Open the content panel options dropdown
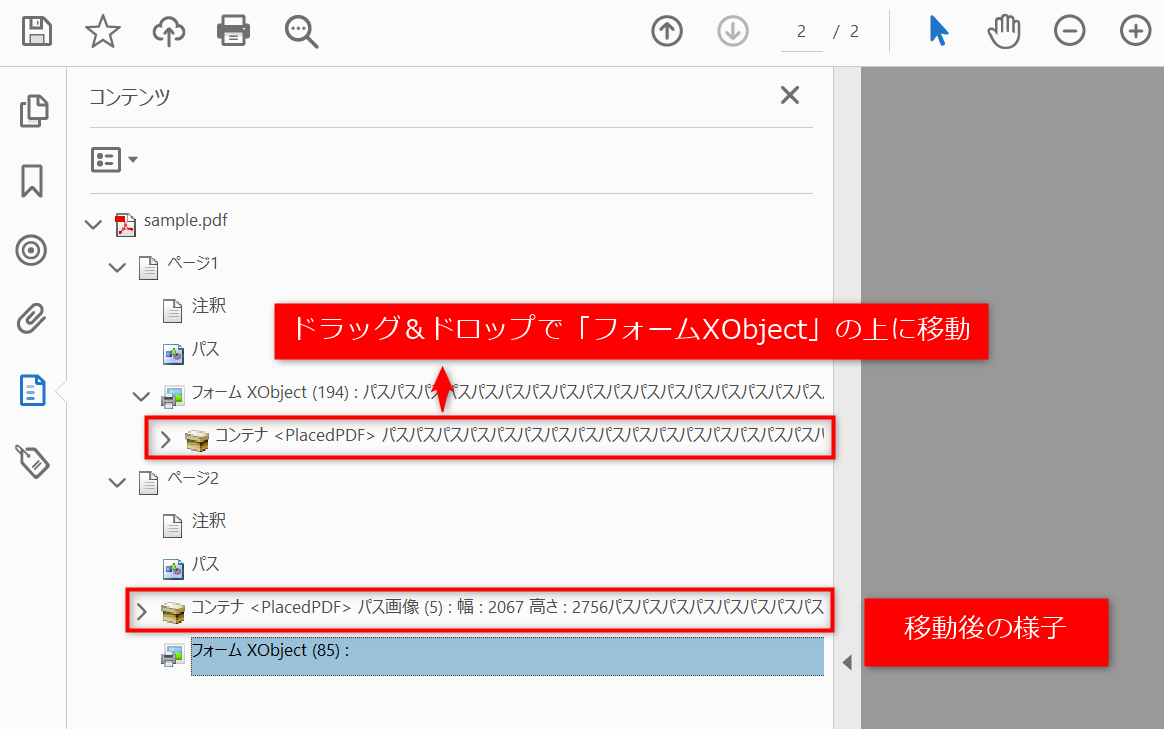 pos(114,160)
